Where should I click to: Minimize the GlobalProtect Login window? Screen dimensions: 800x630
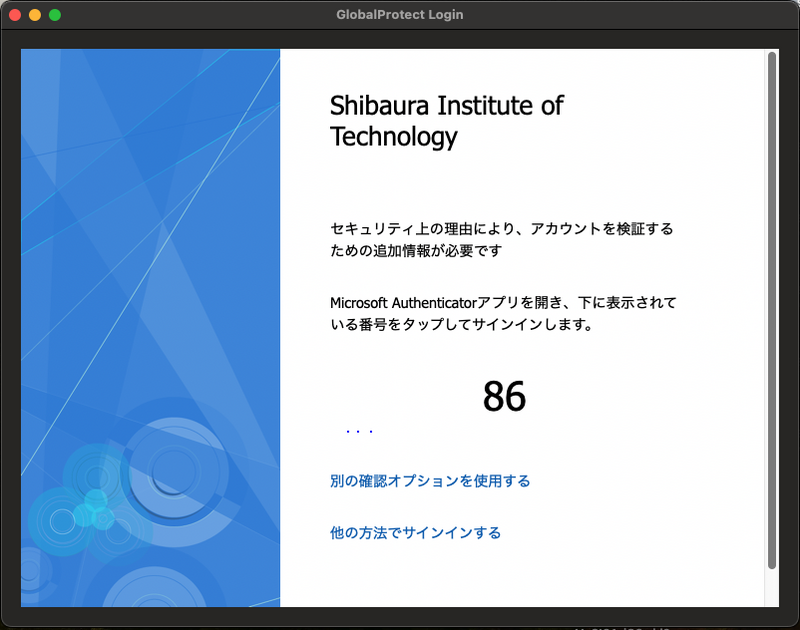(x=35, y=15)
